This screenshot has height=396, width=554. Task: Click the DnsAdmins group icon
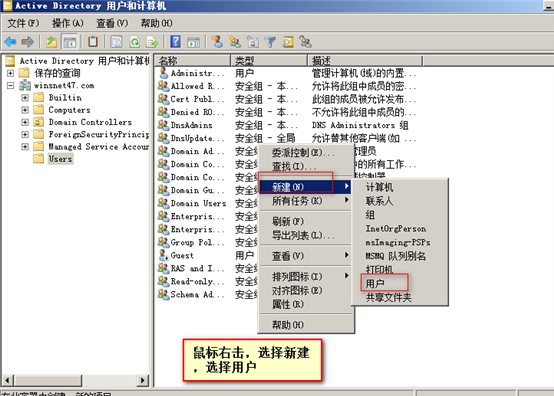click(x=163, y=125)
